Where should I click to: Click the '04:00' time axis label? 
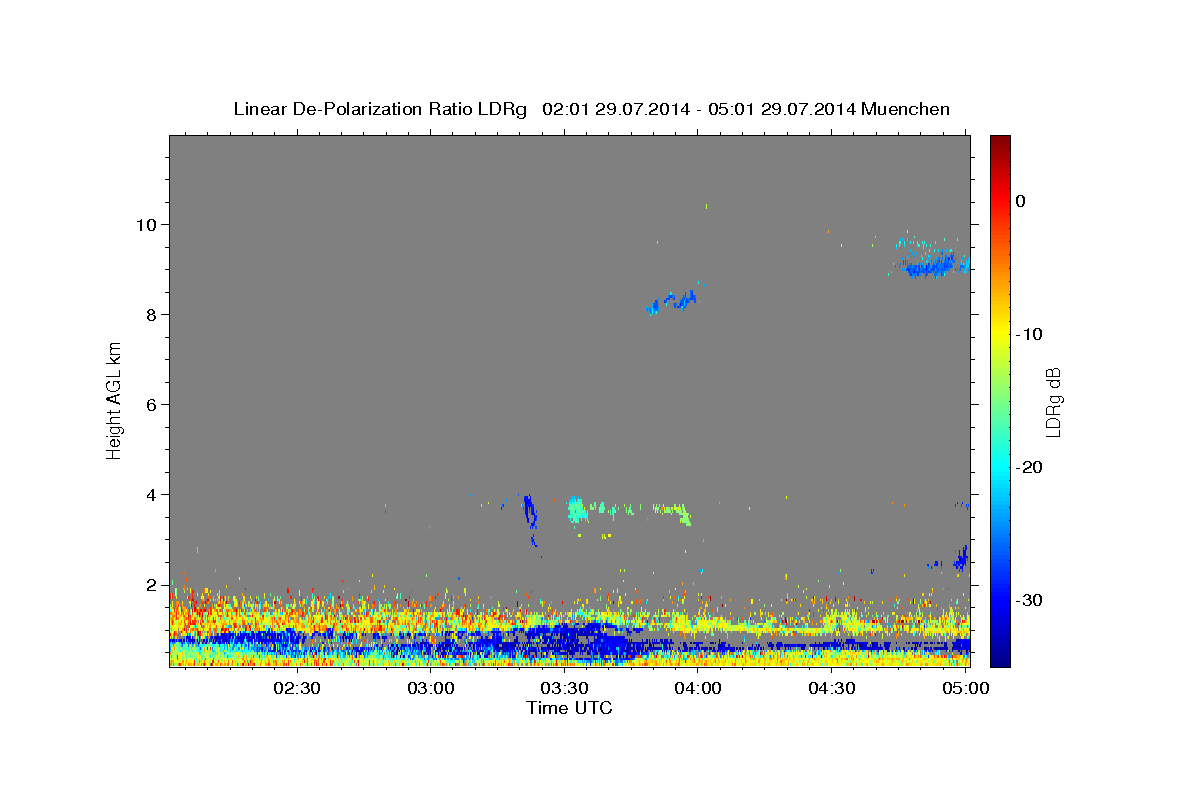pyautogui.click(x=698, y=688)
